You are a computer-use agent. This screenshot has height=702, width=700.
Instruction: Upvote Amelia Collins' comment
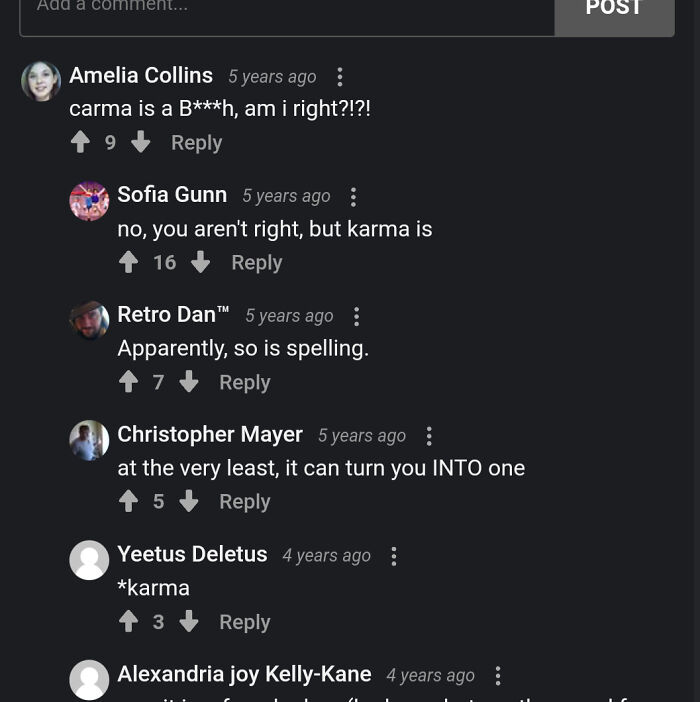[x=81, y=142]
